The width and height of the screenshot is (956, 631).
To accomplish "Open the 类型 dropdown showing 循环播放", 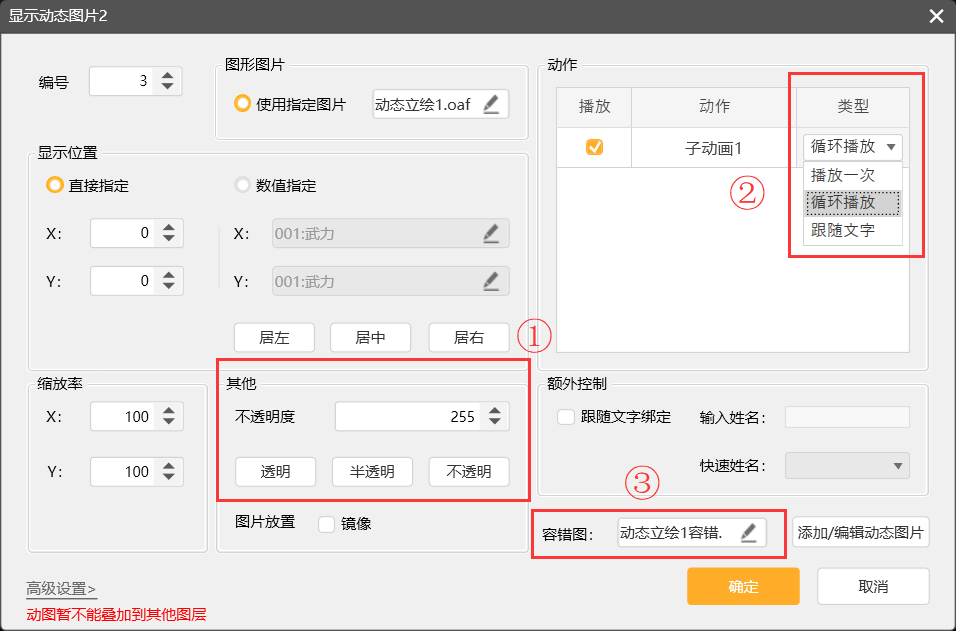I will coord(850,146).
